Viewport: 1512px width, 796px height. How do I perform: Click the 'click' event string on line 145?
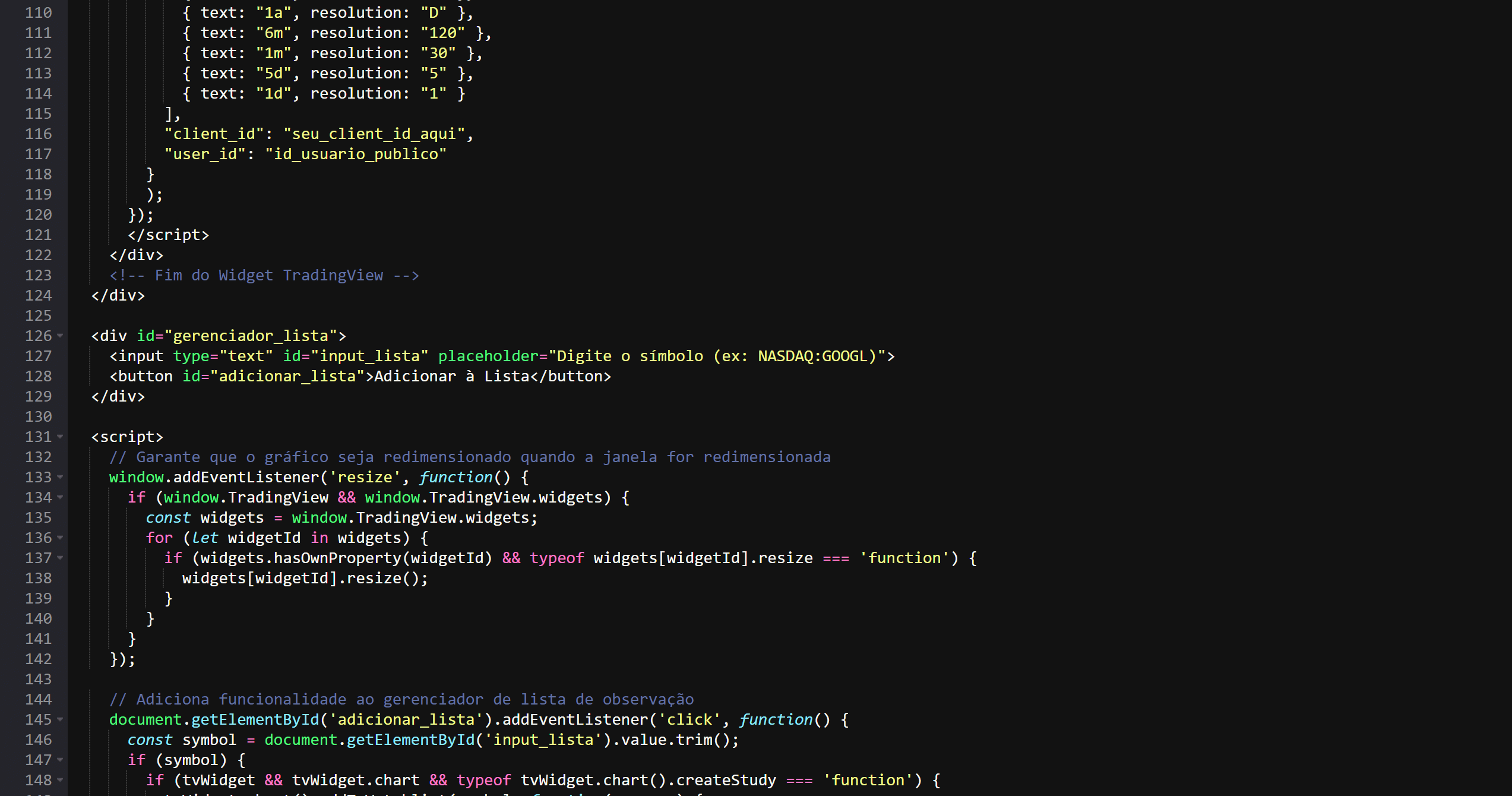coord(689,720)
